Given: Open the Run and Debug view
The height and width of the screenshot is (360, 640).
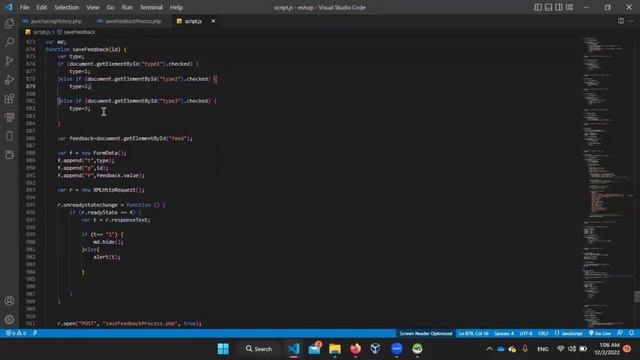Looking at the screenshot, I should tap(9, 80).
